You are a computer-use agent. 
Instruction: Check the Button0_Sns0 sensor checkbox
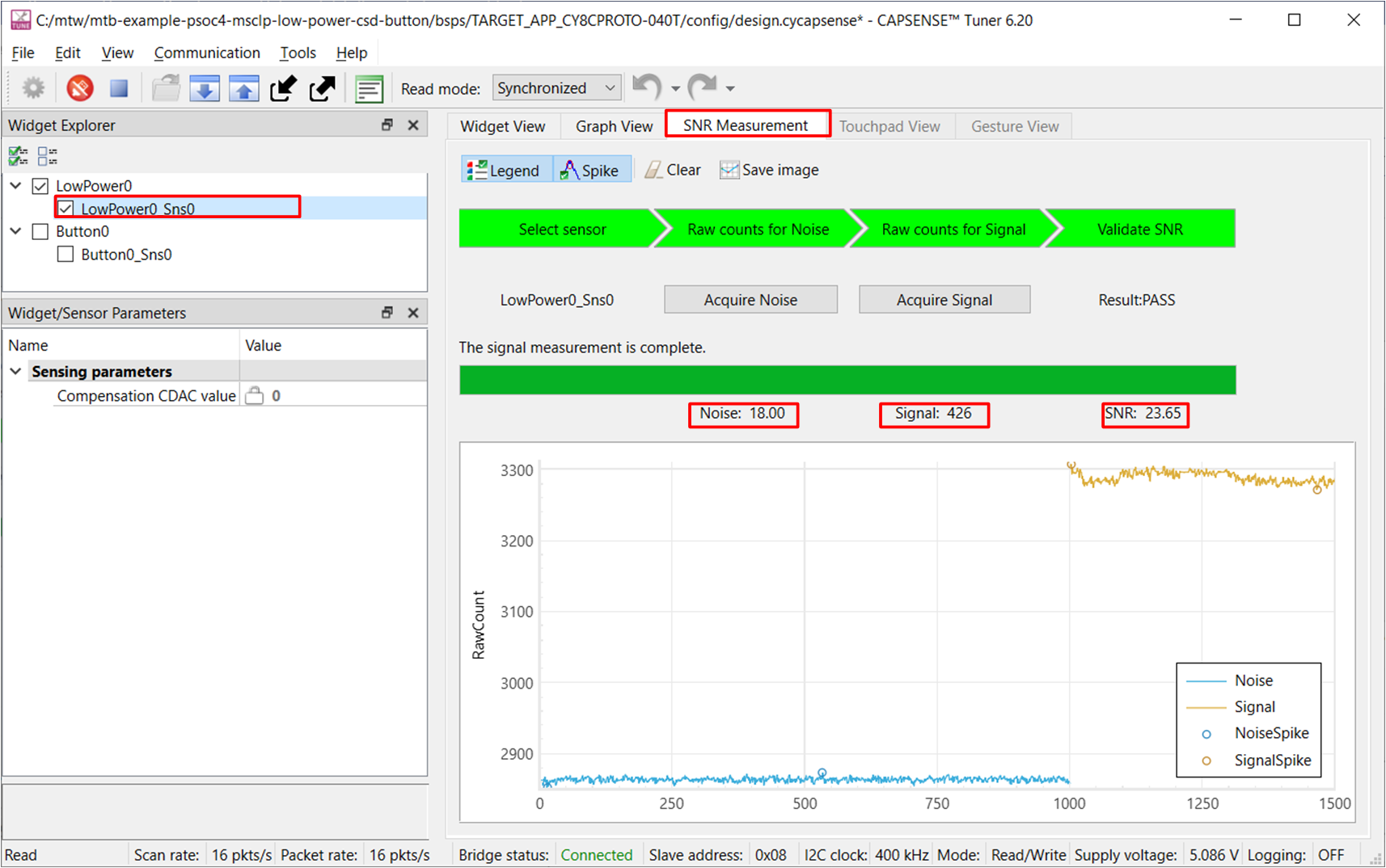pos(66,255)
